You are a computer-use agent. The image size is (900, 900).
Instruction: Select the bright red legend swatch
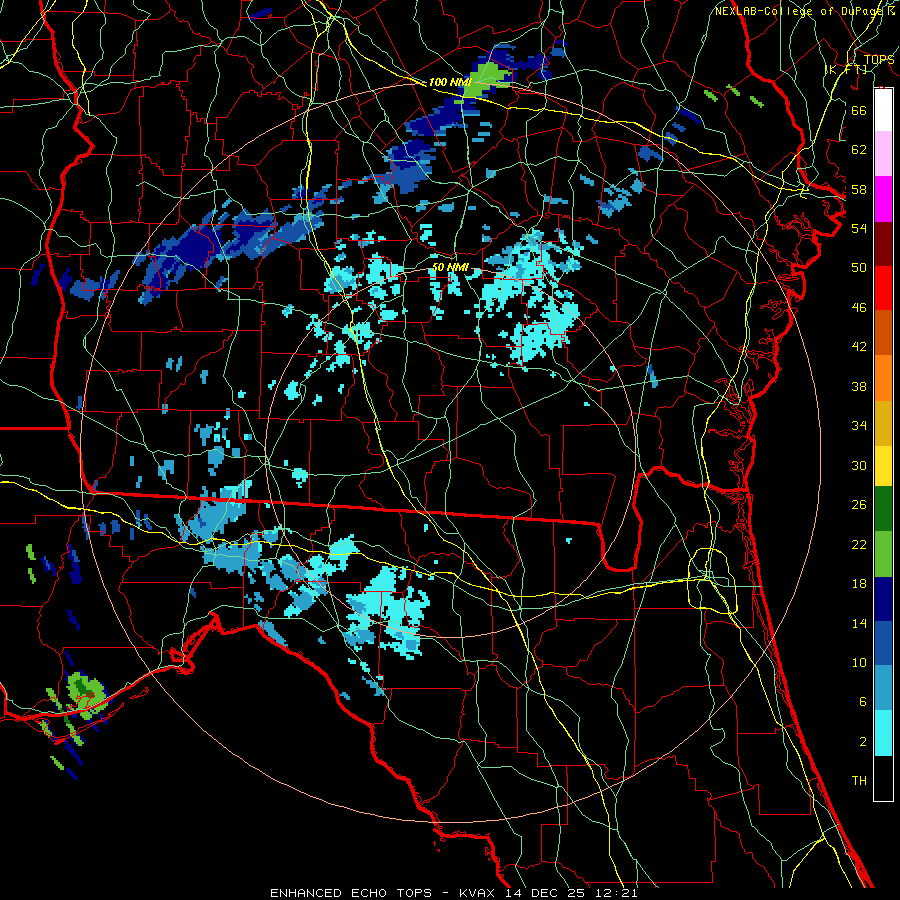point(883,288)
